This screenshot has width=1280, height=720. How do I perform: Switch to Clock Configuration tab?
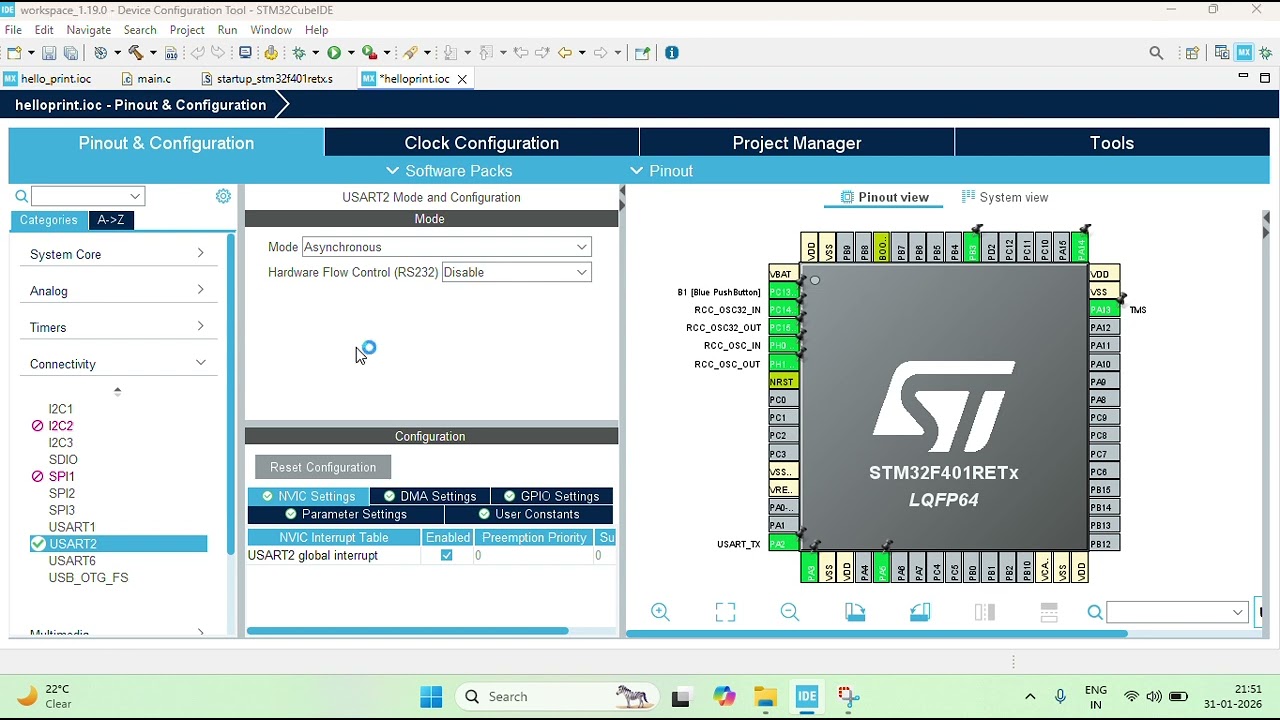point(481,143)
